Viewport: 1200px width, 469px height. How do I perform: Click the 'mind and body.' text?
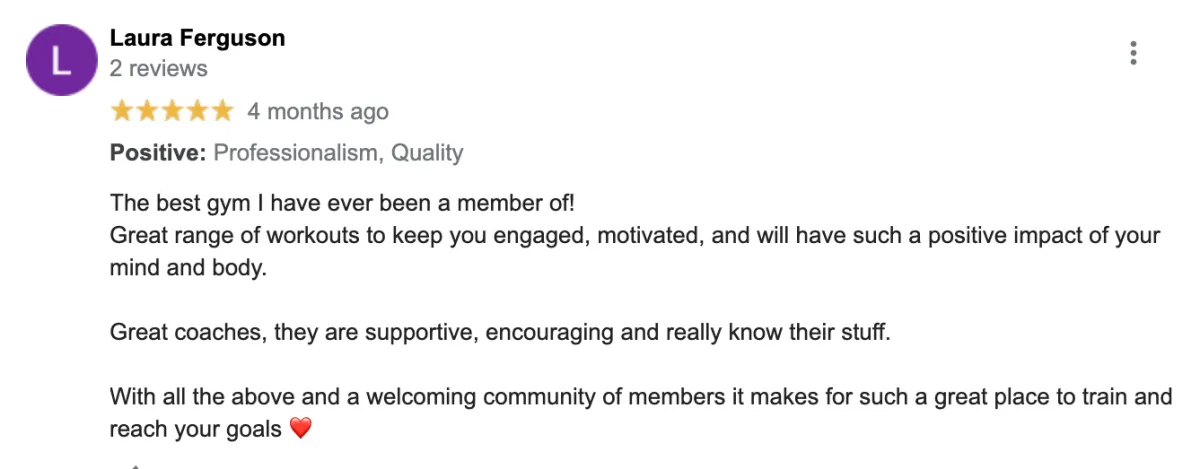click(x=188, y=269)
